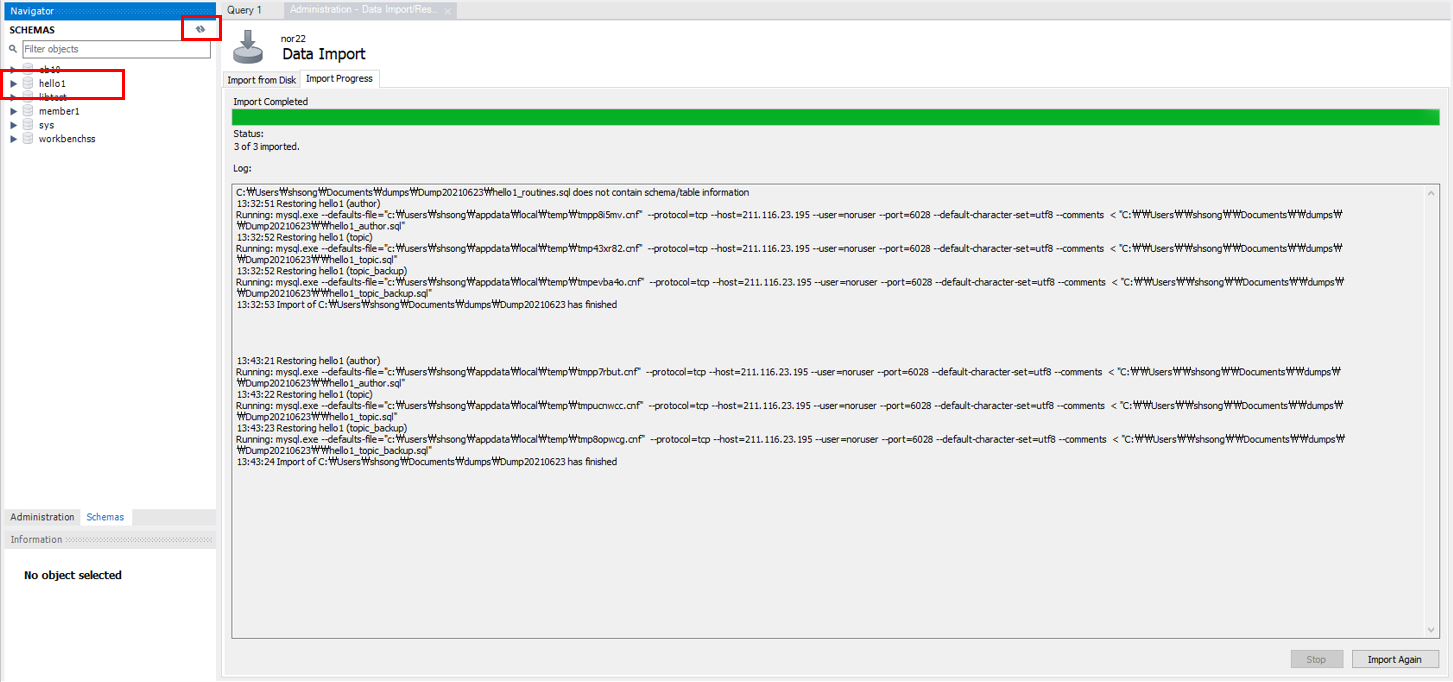Click the 'Status:' label
Image resolution: width=1453 pixels, height=682 pixels.
tap(249, 133)
